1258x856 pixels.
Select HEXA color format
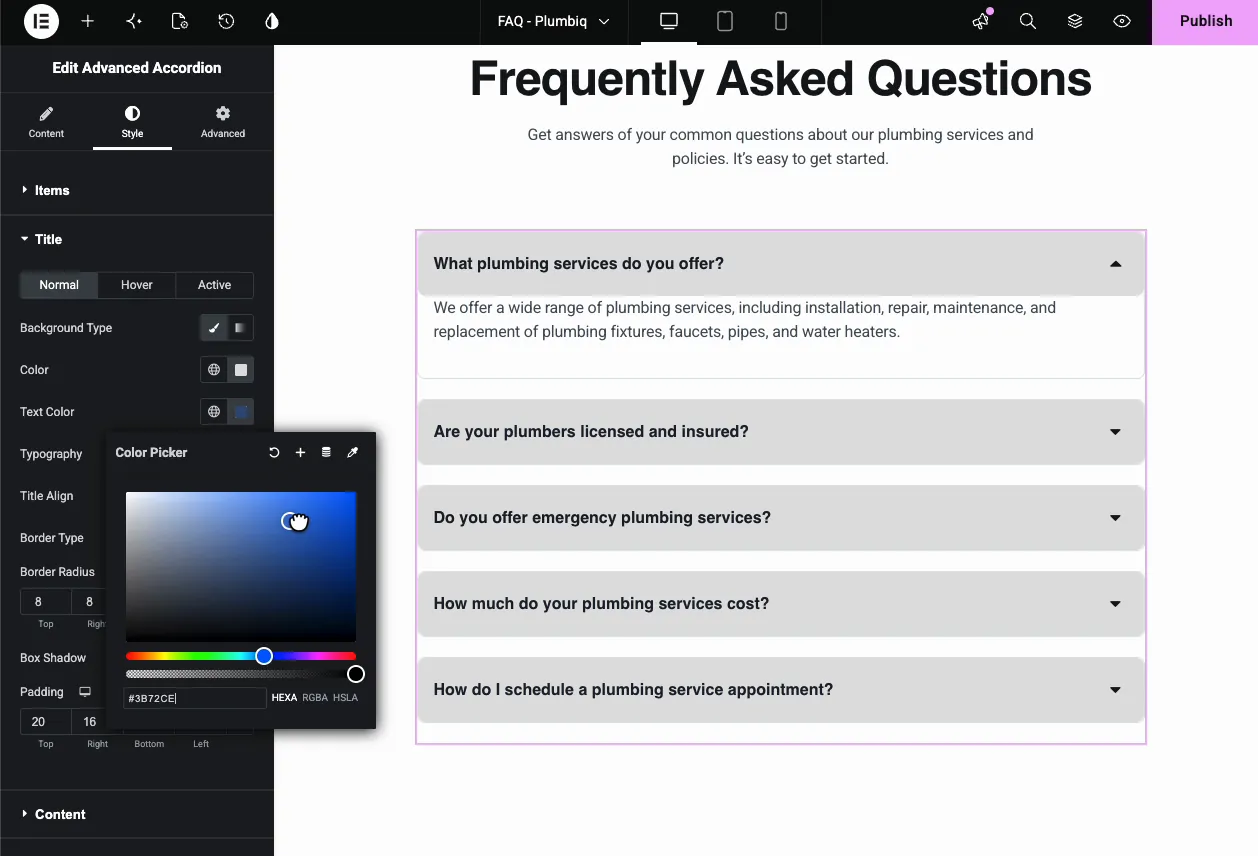pos(284,698)
